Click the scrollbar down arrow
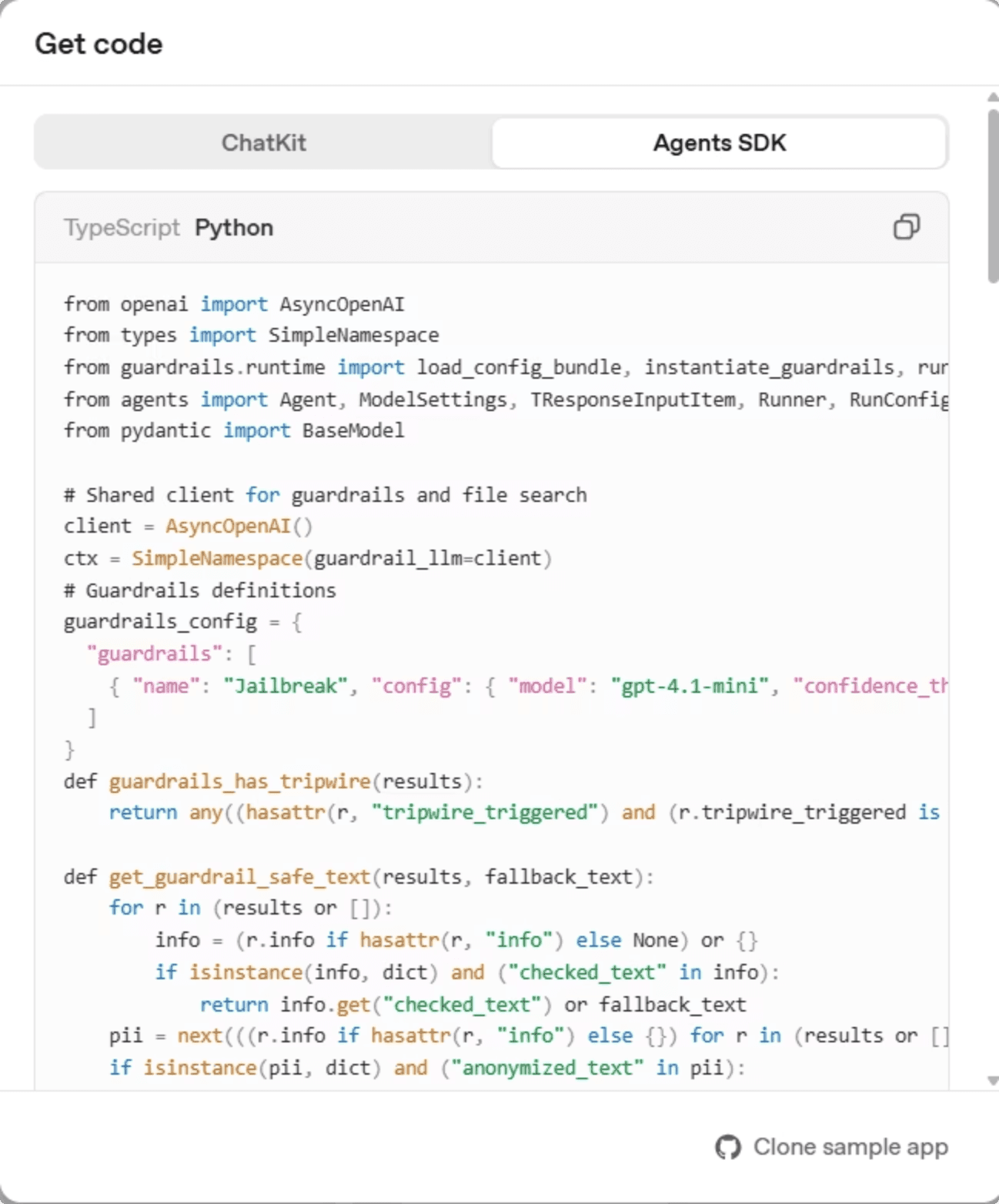Screen dimensions: 999x1204 pos(993,1081)
